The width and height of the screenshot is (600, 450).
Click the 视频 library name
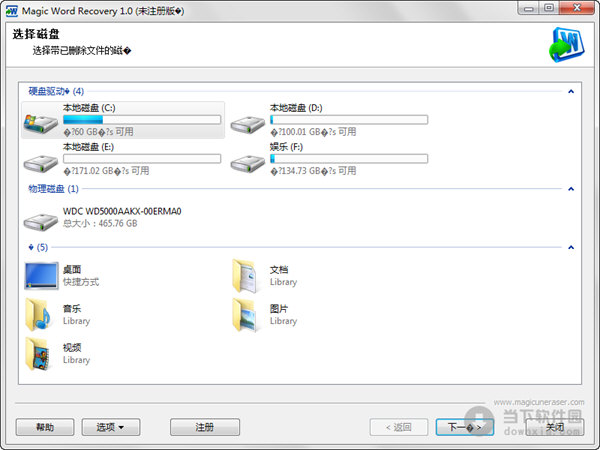pos(72,347)
